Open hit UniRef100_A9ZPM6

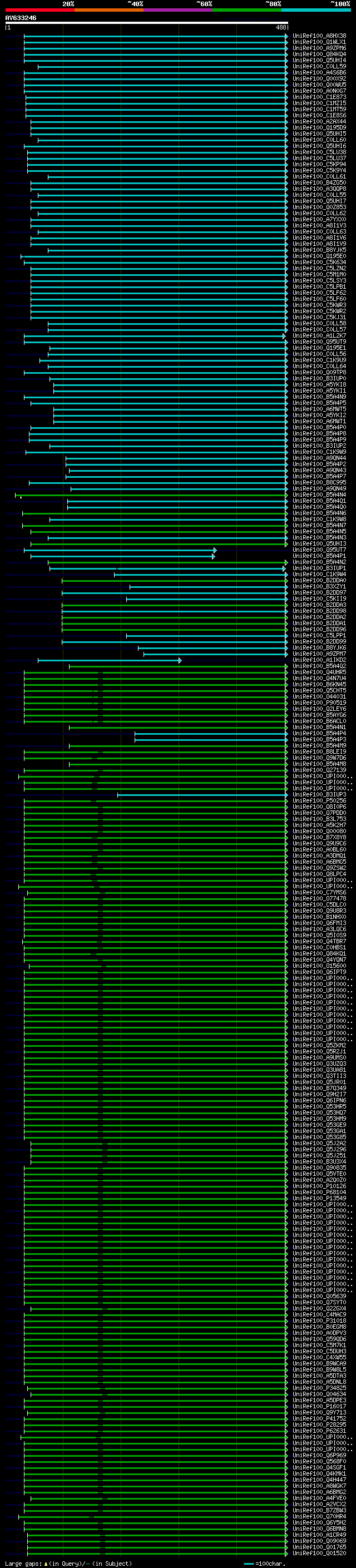[x=319, y=48]
